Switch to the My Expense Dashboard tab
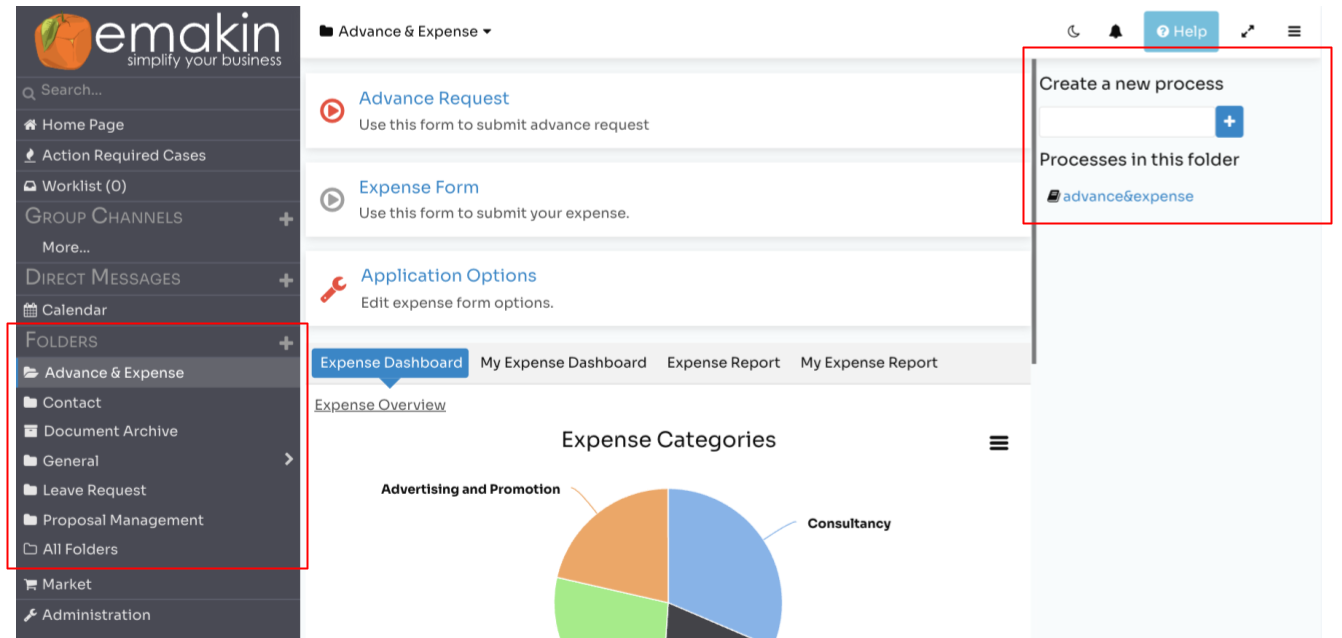The width and height of the screenshot is (1342, 638). (x=563, y=363)
